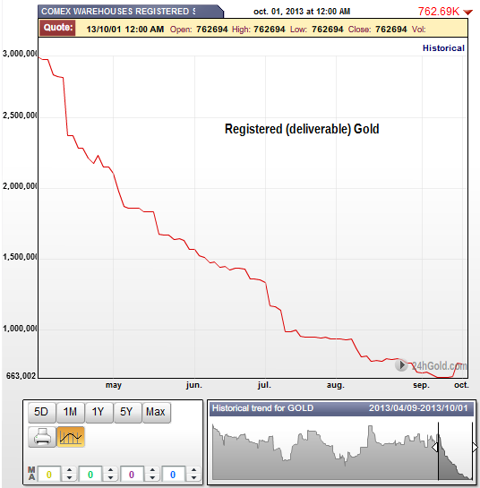Open the Historical link
This screenshot has height=488, width=480.
click(443, 48)
